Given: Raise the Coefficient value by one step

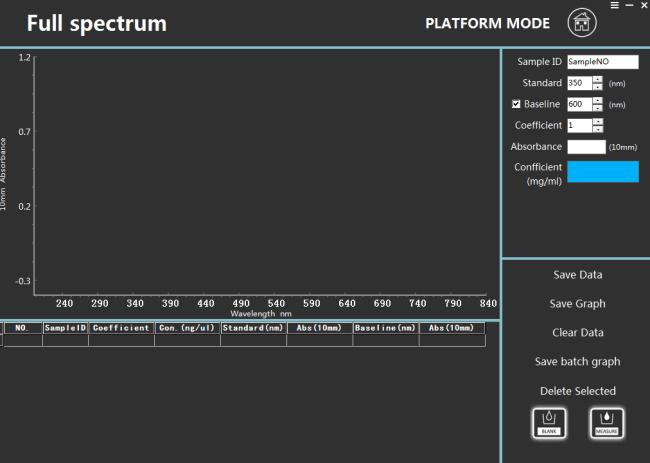Looking at the screenshot, I should coord(598,121).
